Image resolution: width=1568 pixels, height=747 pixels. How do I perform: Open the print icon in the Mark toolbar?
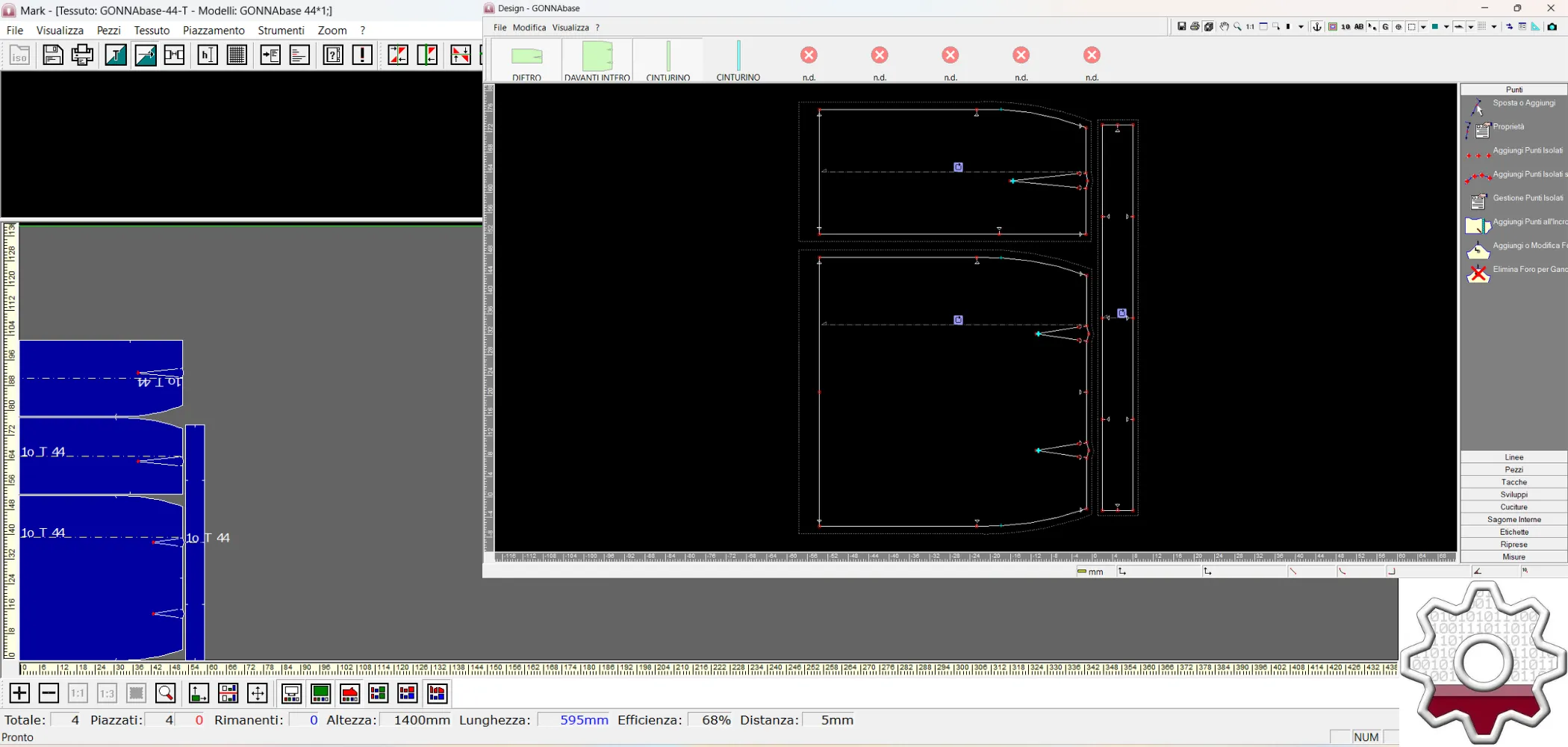pyautogui.click(x=82, y=55)
